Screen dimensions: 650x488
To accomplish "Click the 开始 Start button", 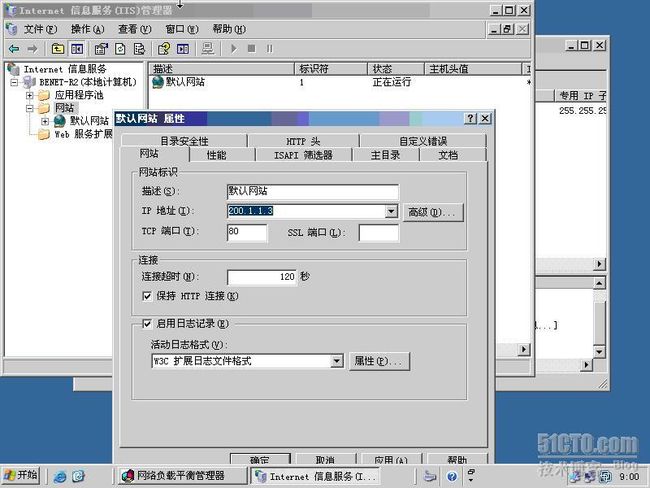I will [x=21, y=476].
